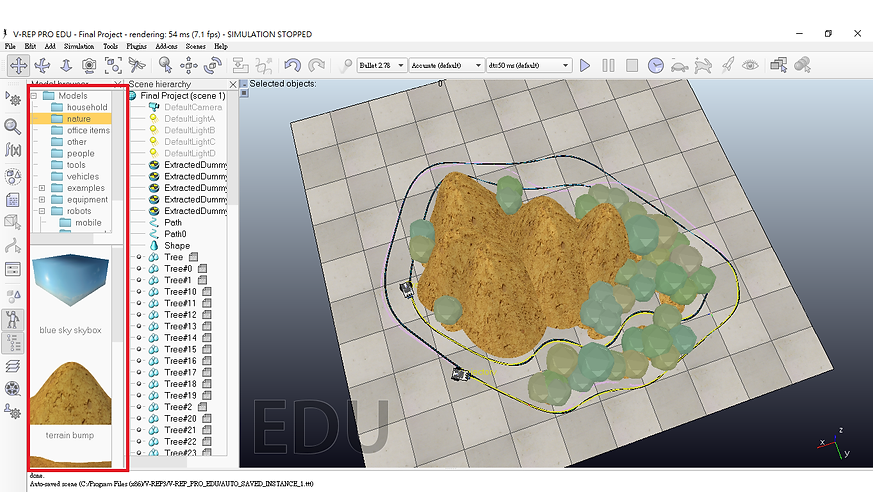Select the camera opening angle tool
The height and width of the screenshot is (492, 873).
coord(89,66)
